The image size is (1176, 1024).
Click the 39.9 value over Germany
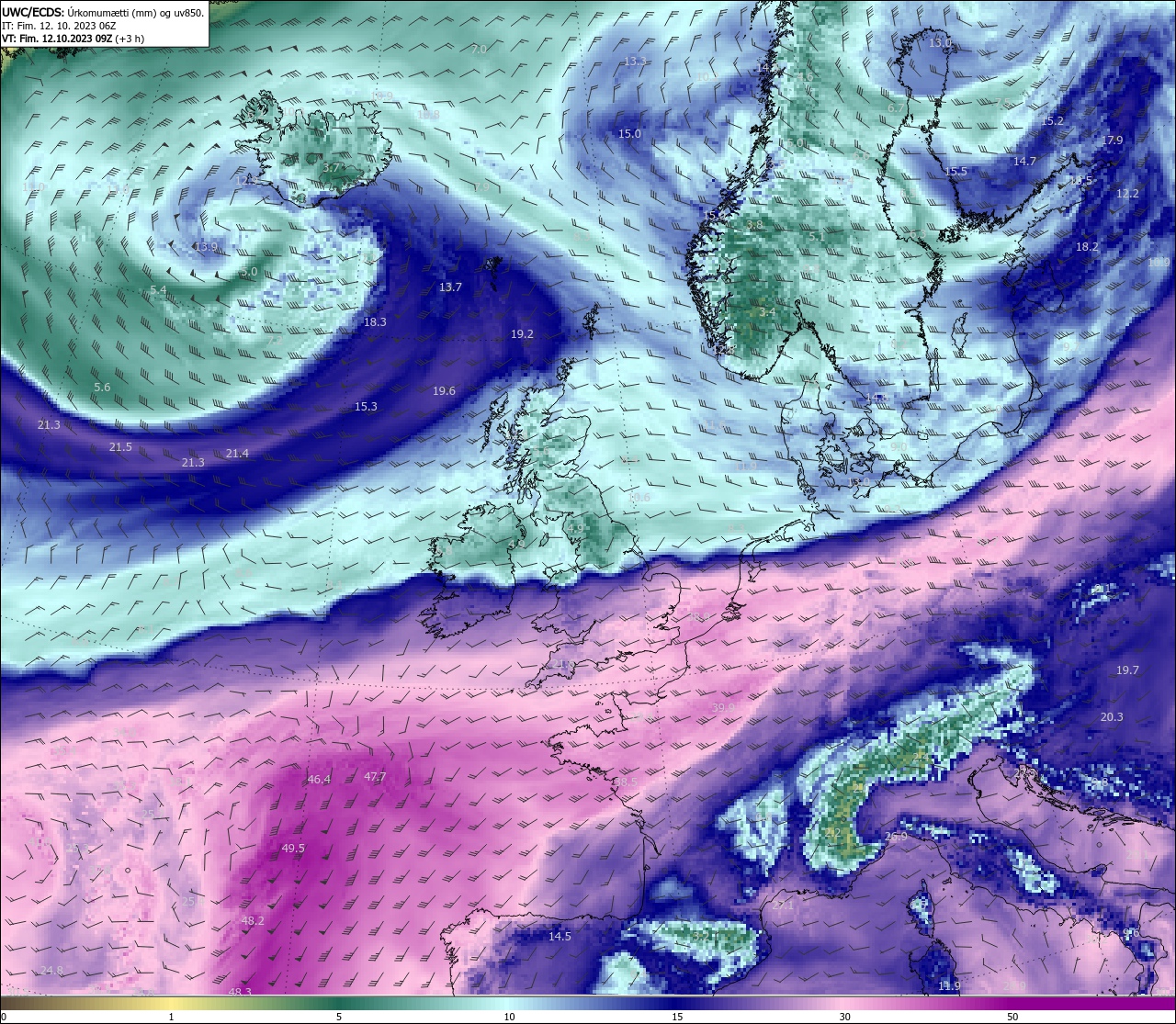(x=724, y=707)
